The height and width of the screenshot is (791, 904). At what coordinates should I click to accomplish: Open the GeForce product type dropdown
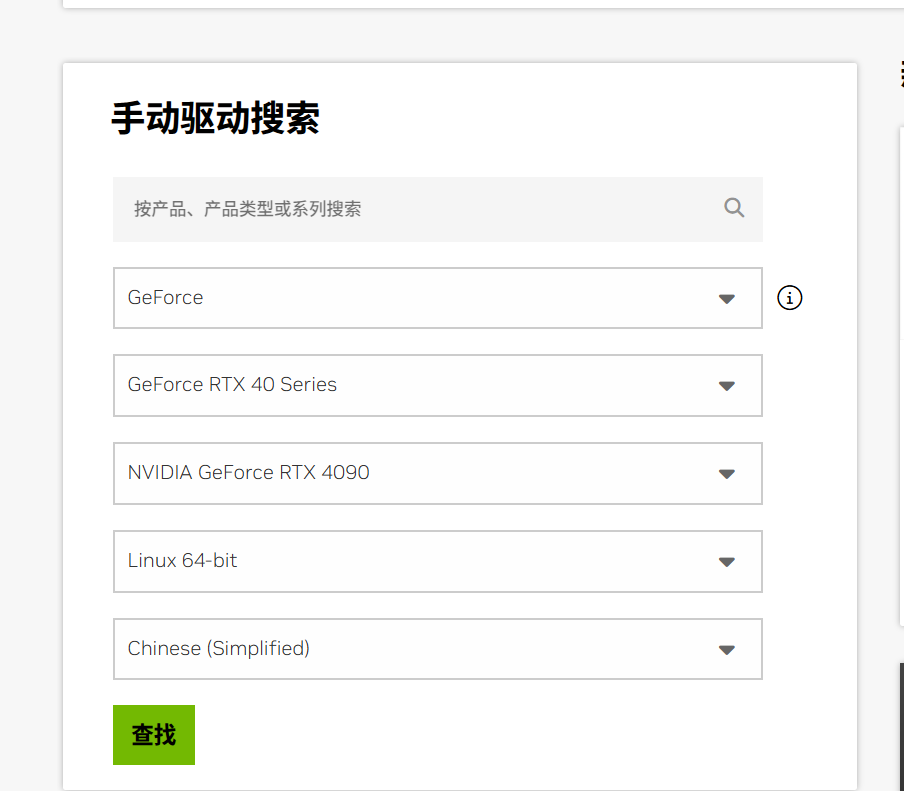point(438,298)
